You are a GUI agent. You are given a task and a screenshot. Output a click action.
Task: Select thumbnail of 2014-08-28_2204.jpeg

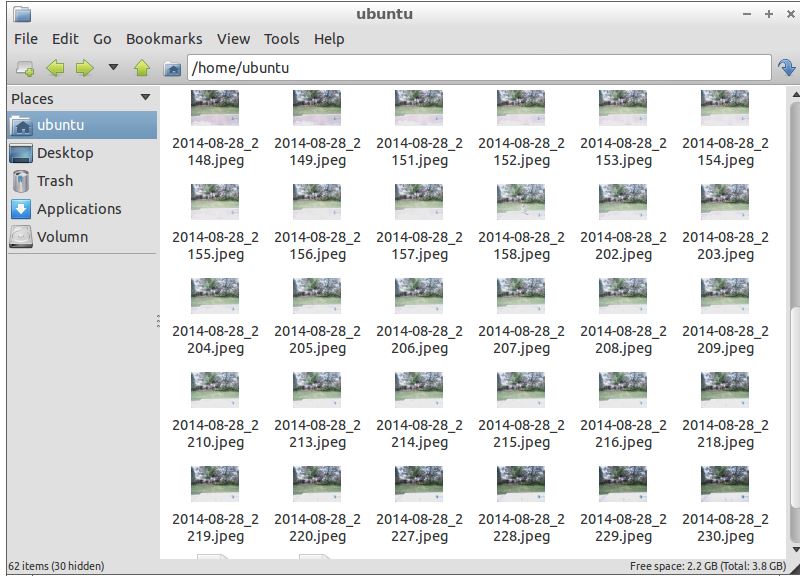tap(215, 295)
